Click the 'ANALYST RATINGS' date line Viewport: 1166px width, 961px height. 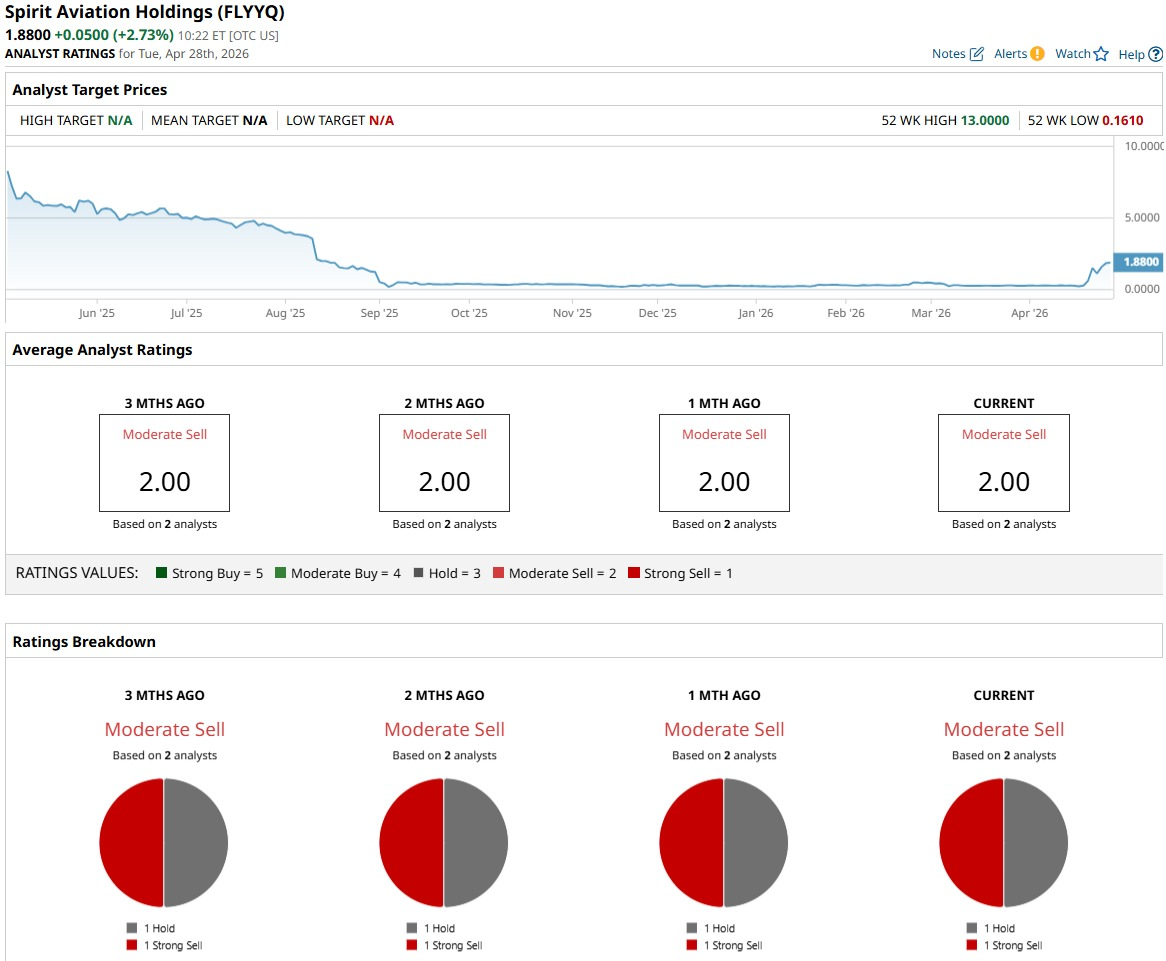click(127, 54)
